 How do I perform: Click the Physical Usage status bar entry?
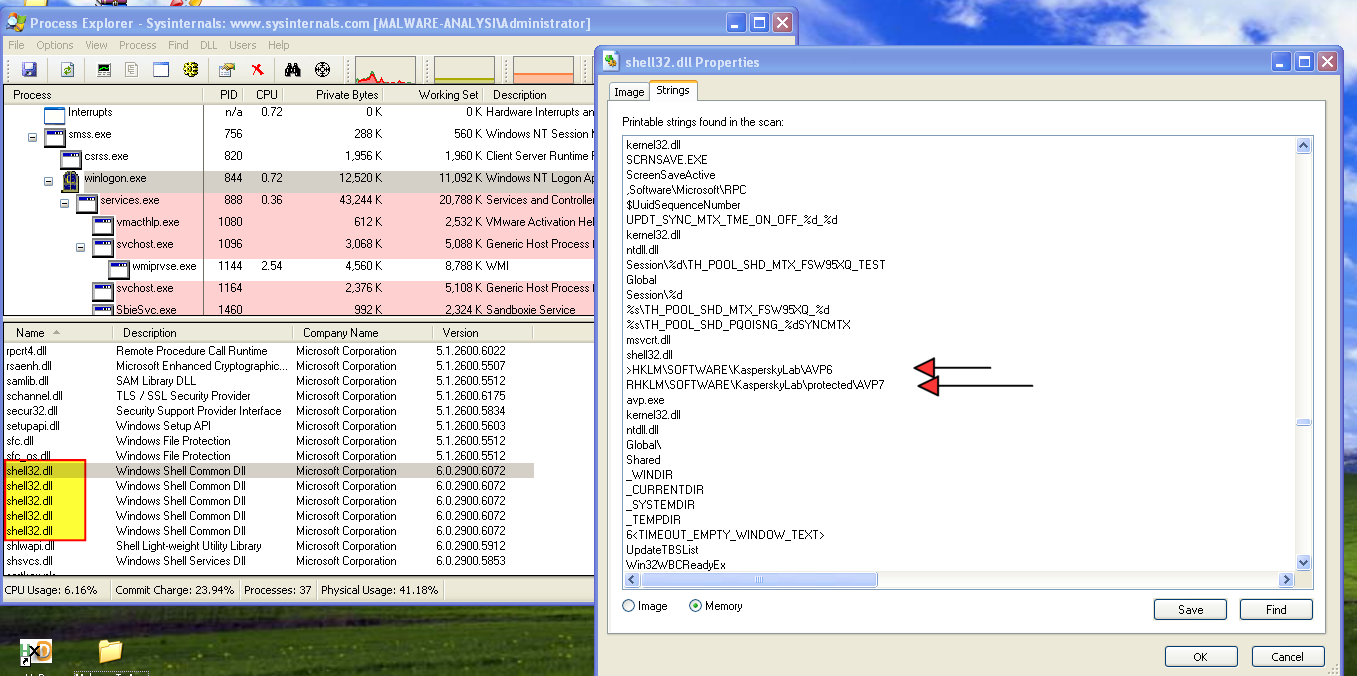click(380, 590)
